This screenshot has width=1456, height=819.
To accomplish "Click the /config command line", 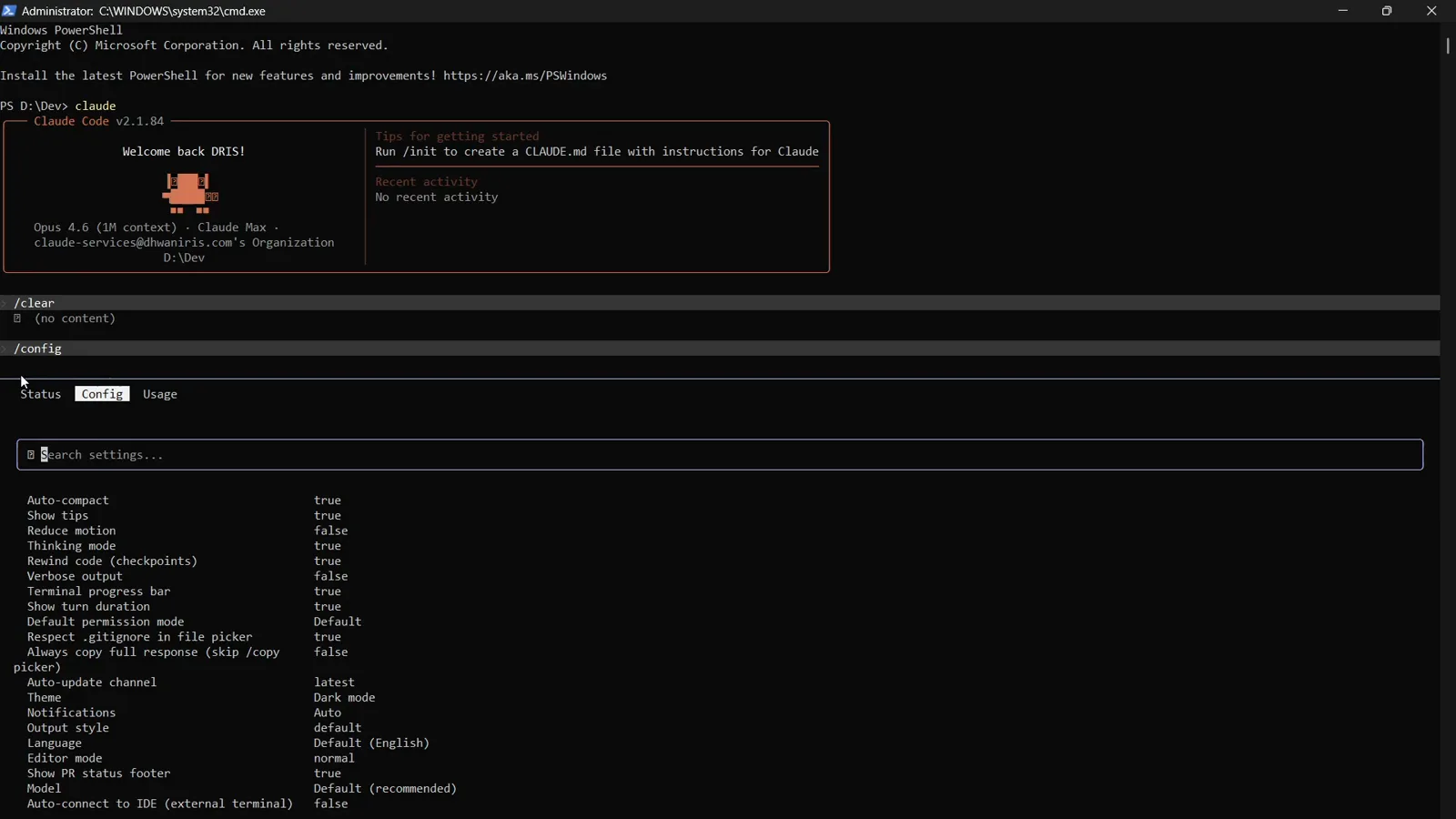I will (720, 349).
